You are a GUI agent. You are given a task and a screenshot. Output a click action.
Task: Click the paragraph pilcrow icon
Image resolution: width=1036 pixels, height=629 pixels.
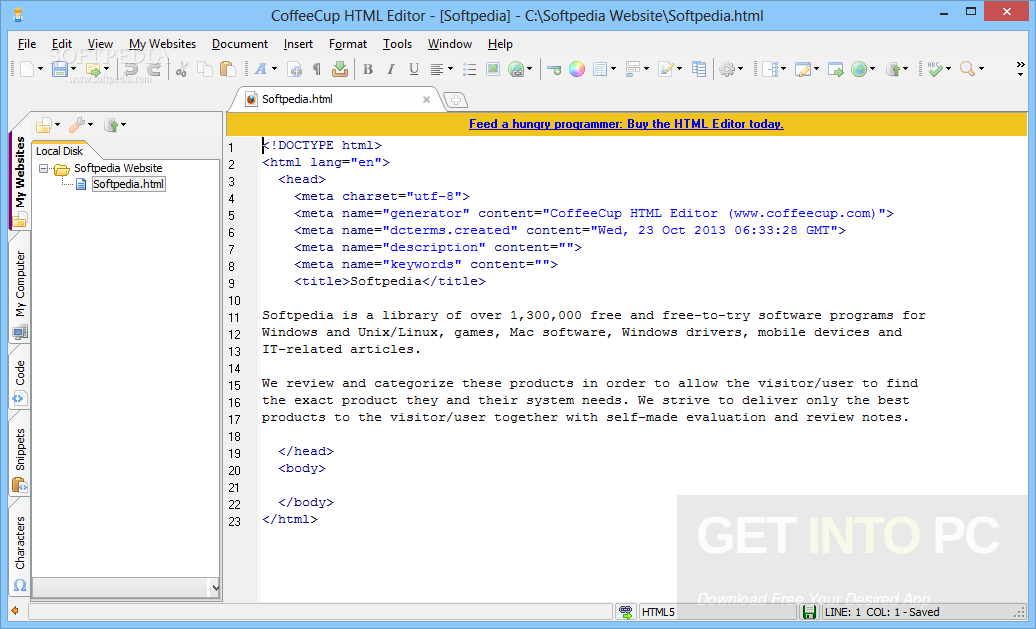click(x=316, y=69)
